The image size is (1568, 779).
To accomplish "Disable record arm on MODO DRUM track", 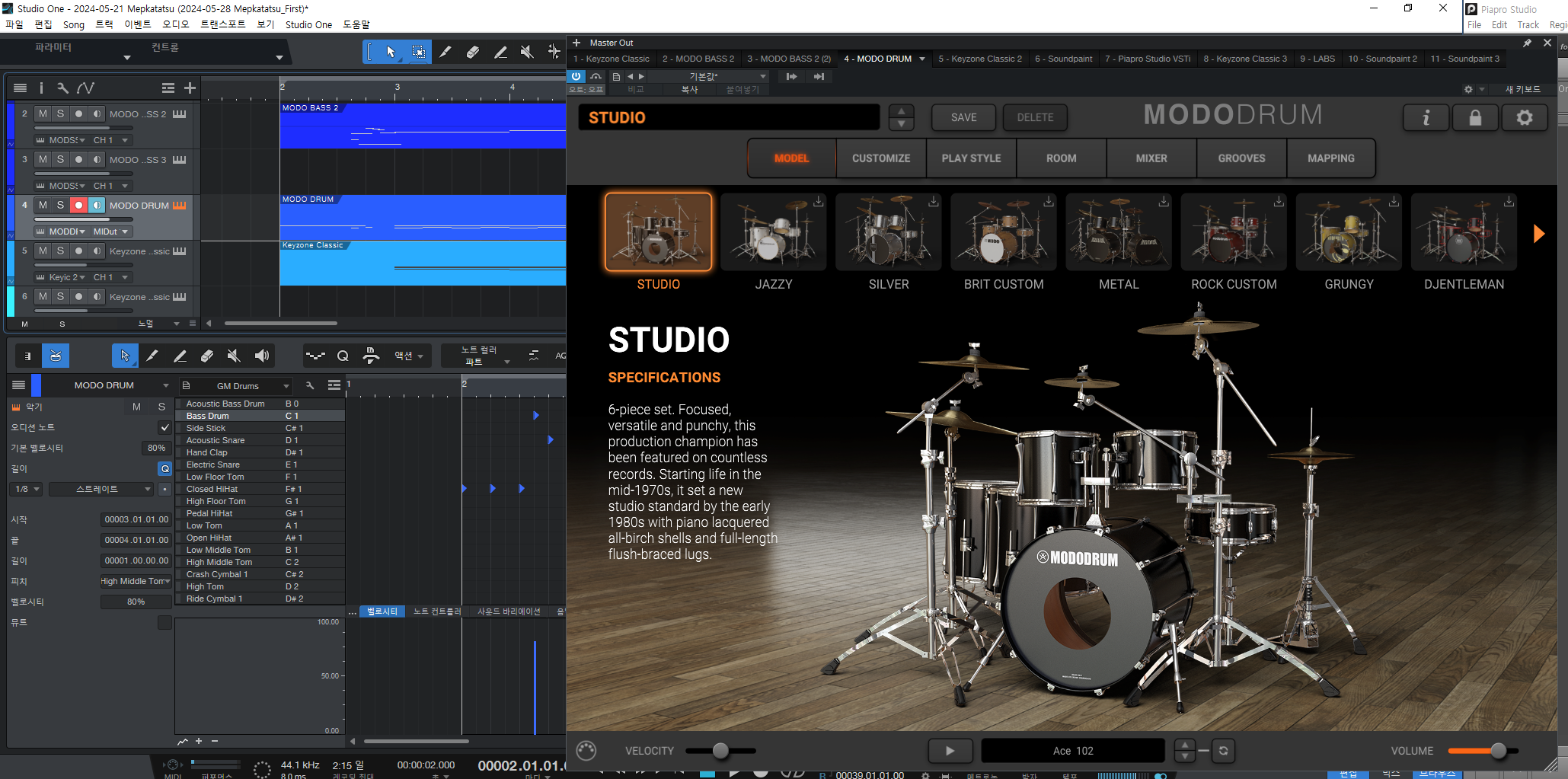I will tap(78, 205).
